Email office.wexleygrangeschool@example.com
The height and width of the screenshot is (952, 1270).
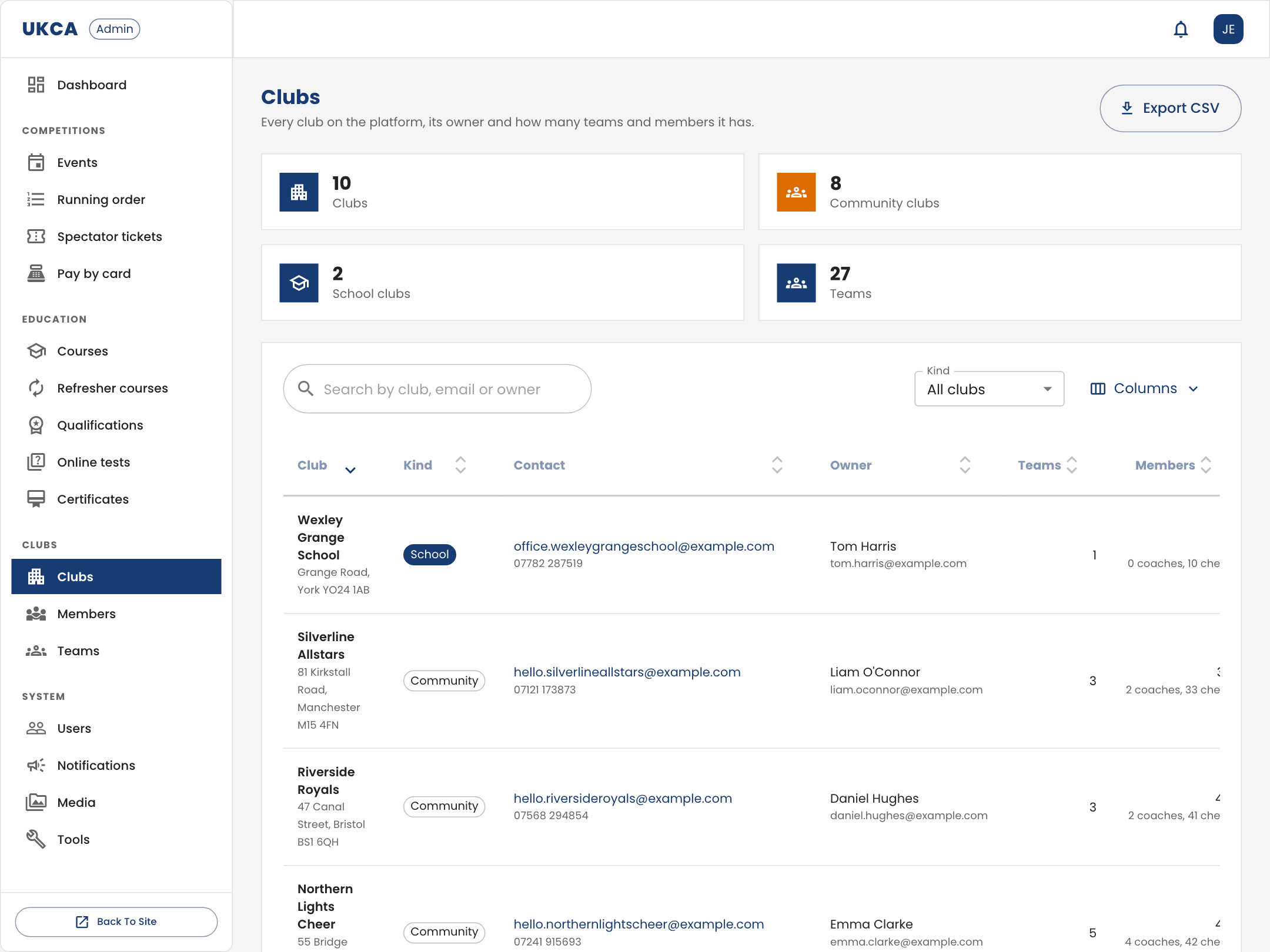tap(644, 546)
